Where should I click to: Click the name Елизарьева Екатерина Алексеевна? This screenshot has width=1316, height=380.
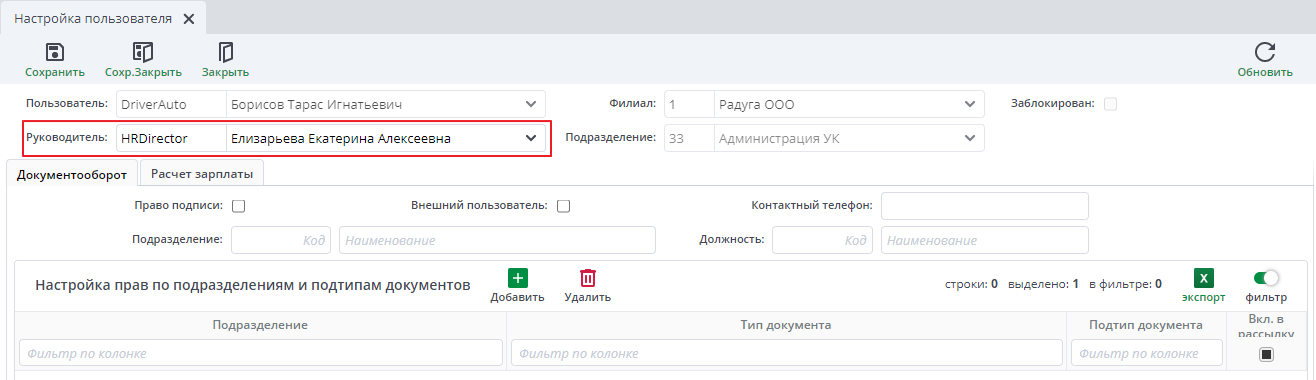click(340, 138)
